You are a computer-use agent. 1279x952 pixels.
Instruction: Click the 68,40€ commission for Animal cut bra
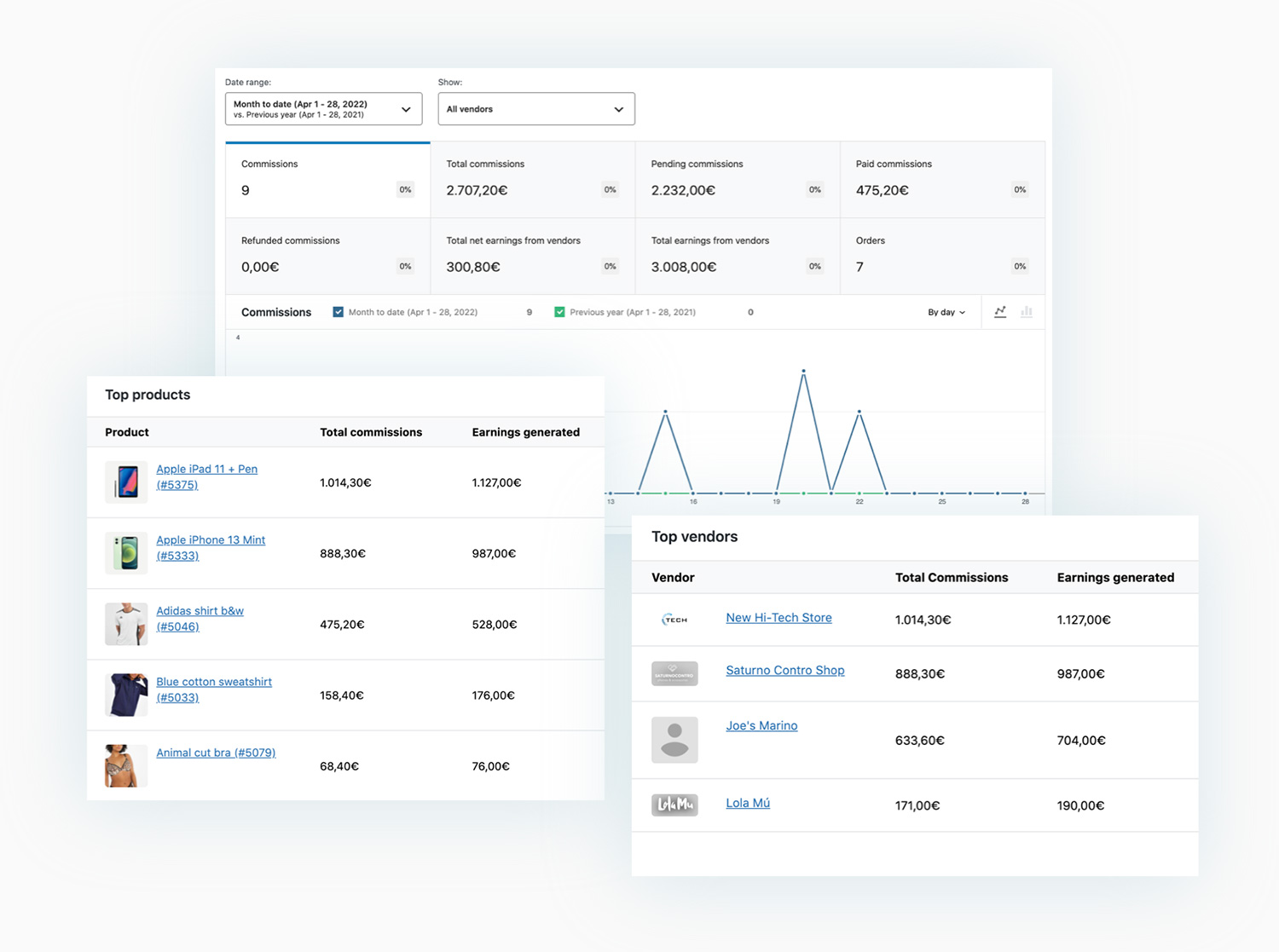pos(339,766)
